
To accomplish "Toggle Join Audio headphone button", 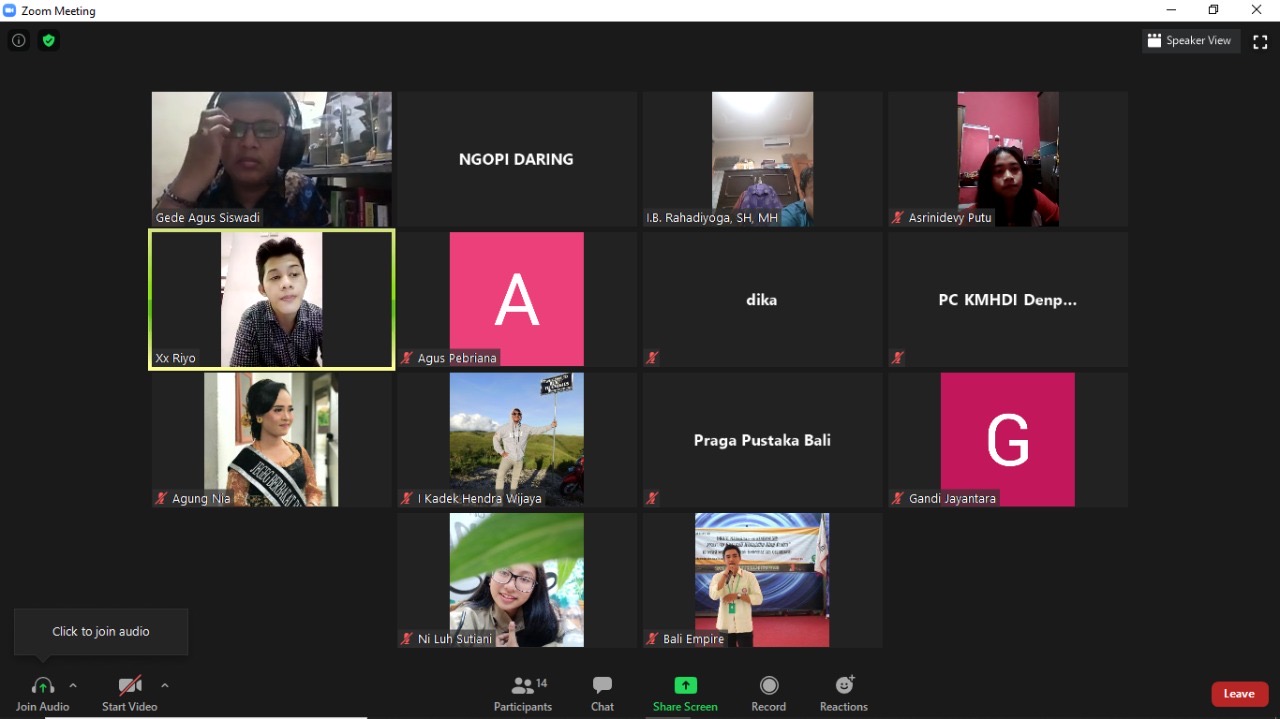I will click(x=43, y=694).
